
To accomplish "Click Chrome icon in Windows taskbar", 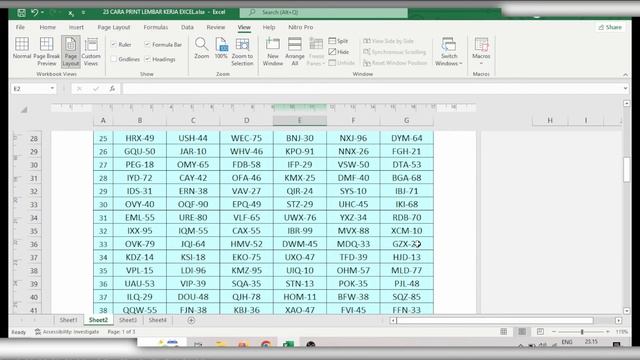I will (x=266, y=345).
